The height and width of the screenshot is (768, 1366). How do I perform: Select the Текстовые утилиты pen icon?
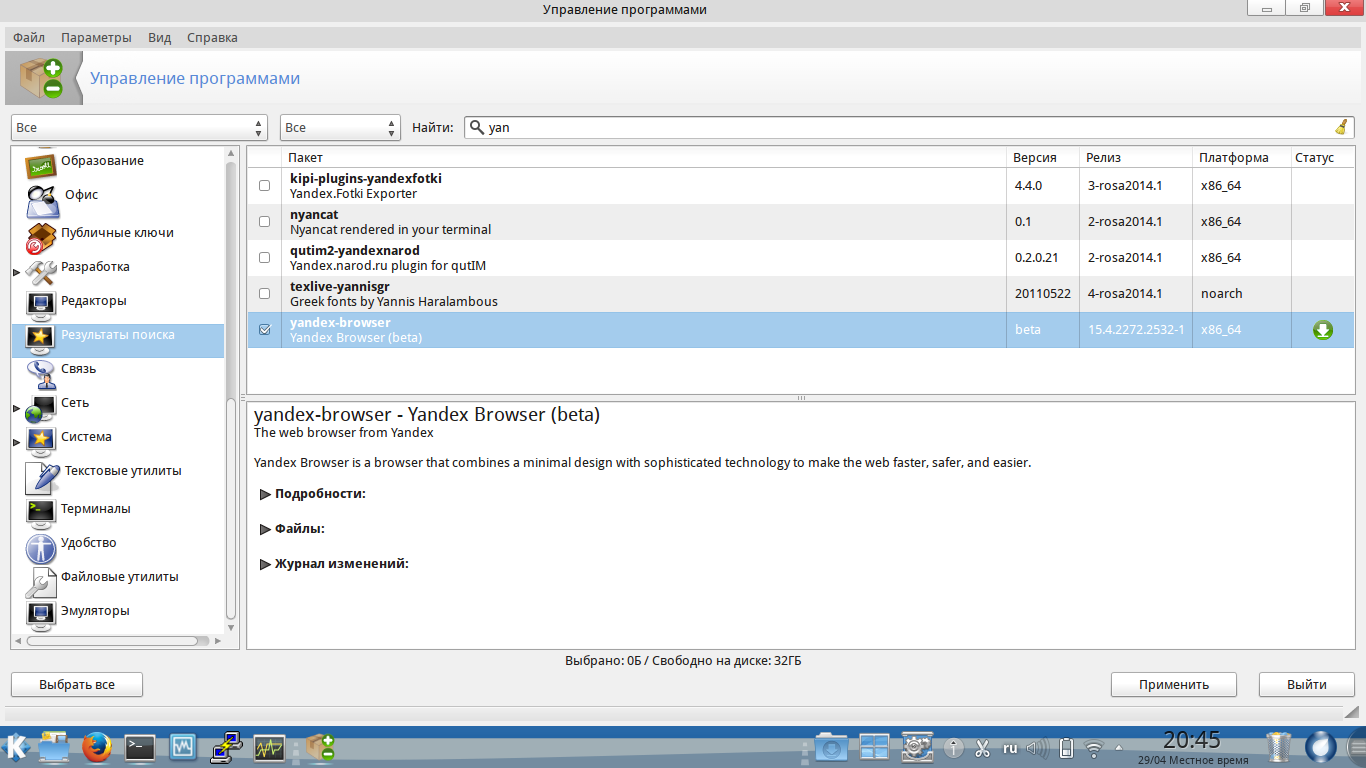[x=43, y=477]
